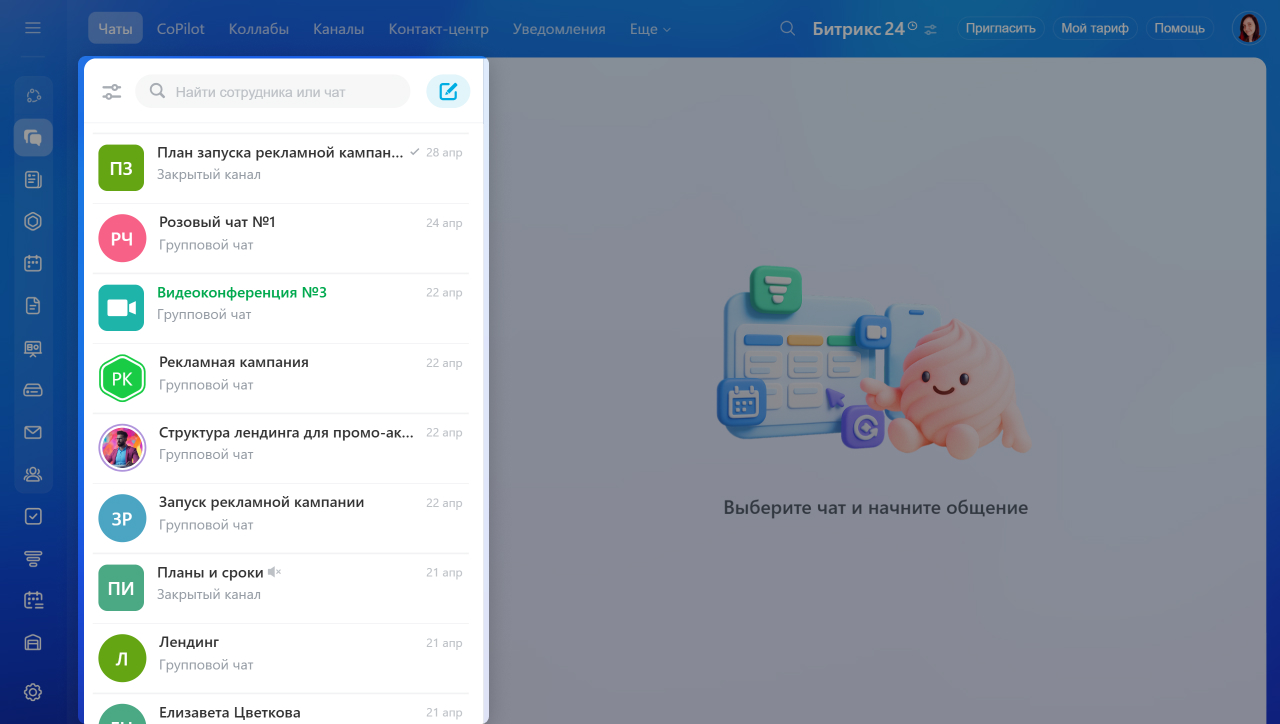Open the Видеоконференция №3 chat
The width and height of the screenshot is (1280, 724).
click(x=281, y=308)
